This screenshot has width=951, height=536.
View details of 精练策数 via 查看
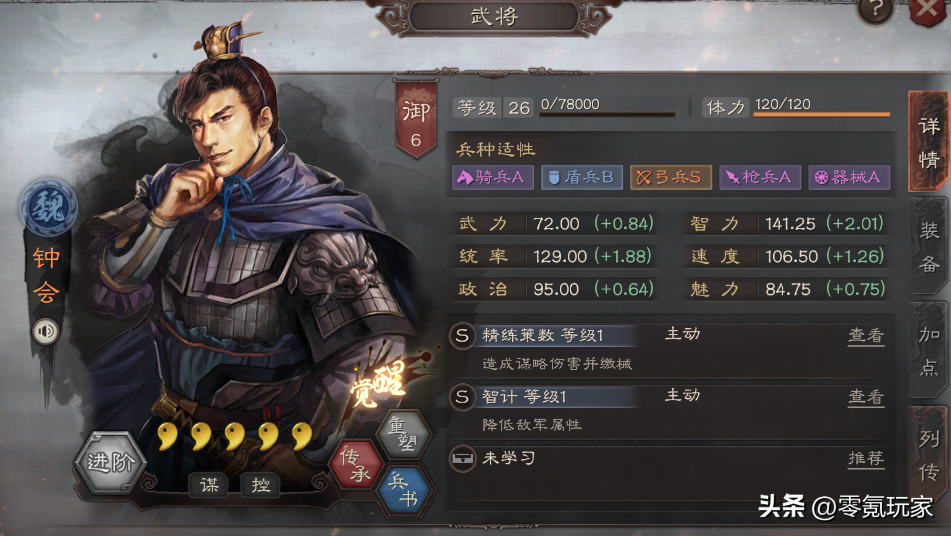865,335
